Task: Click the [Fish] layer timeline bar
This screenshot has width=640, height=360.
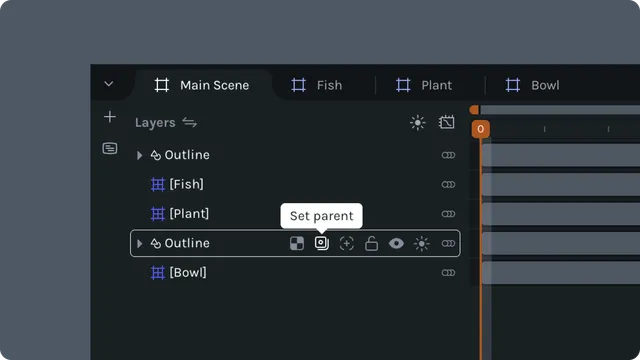Action: [x=561, y=184]
